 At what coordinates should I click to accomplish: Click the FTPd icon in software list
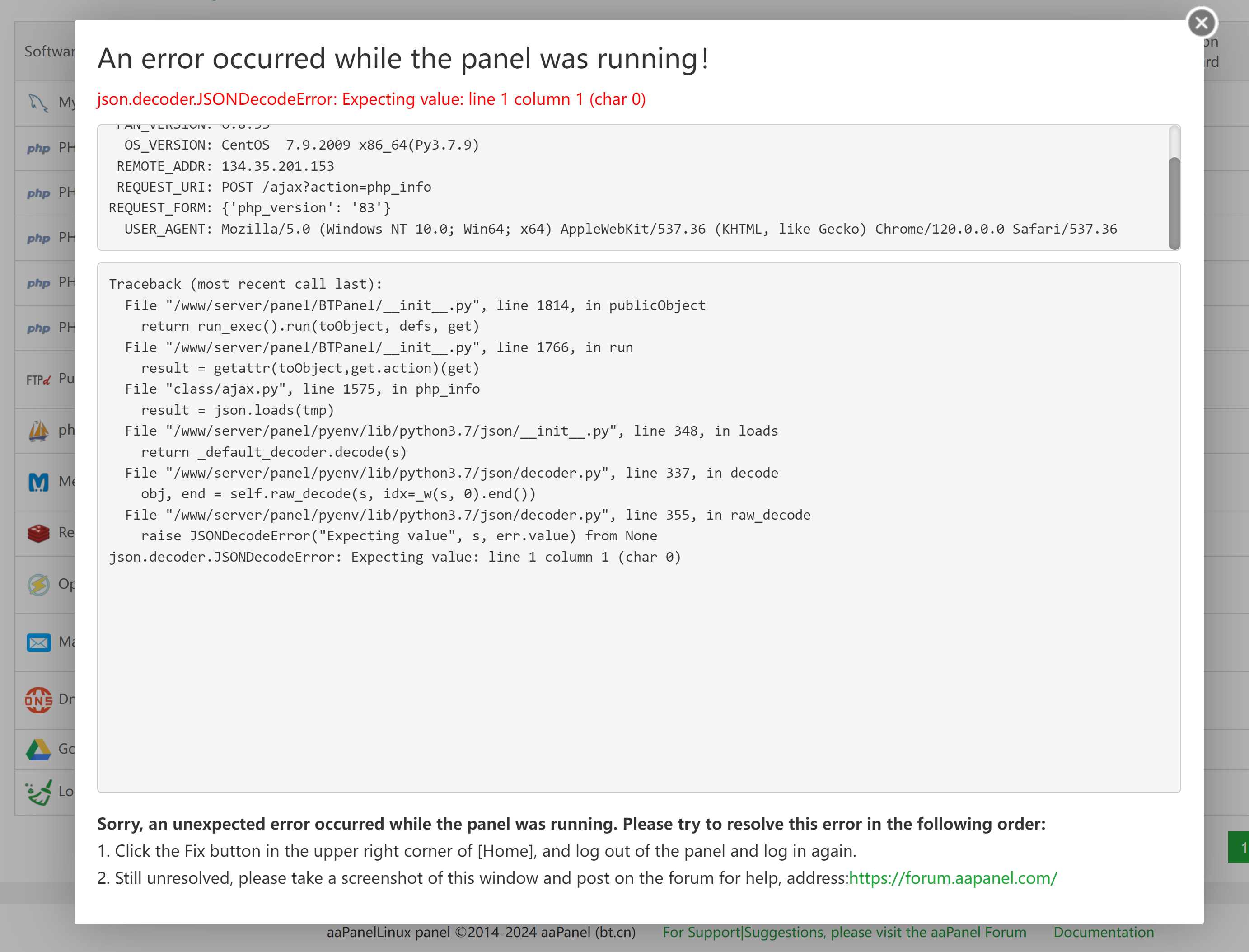point(38,379)
